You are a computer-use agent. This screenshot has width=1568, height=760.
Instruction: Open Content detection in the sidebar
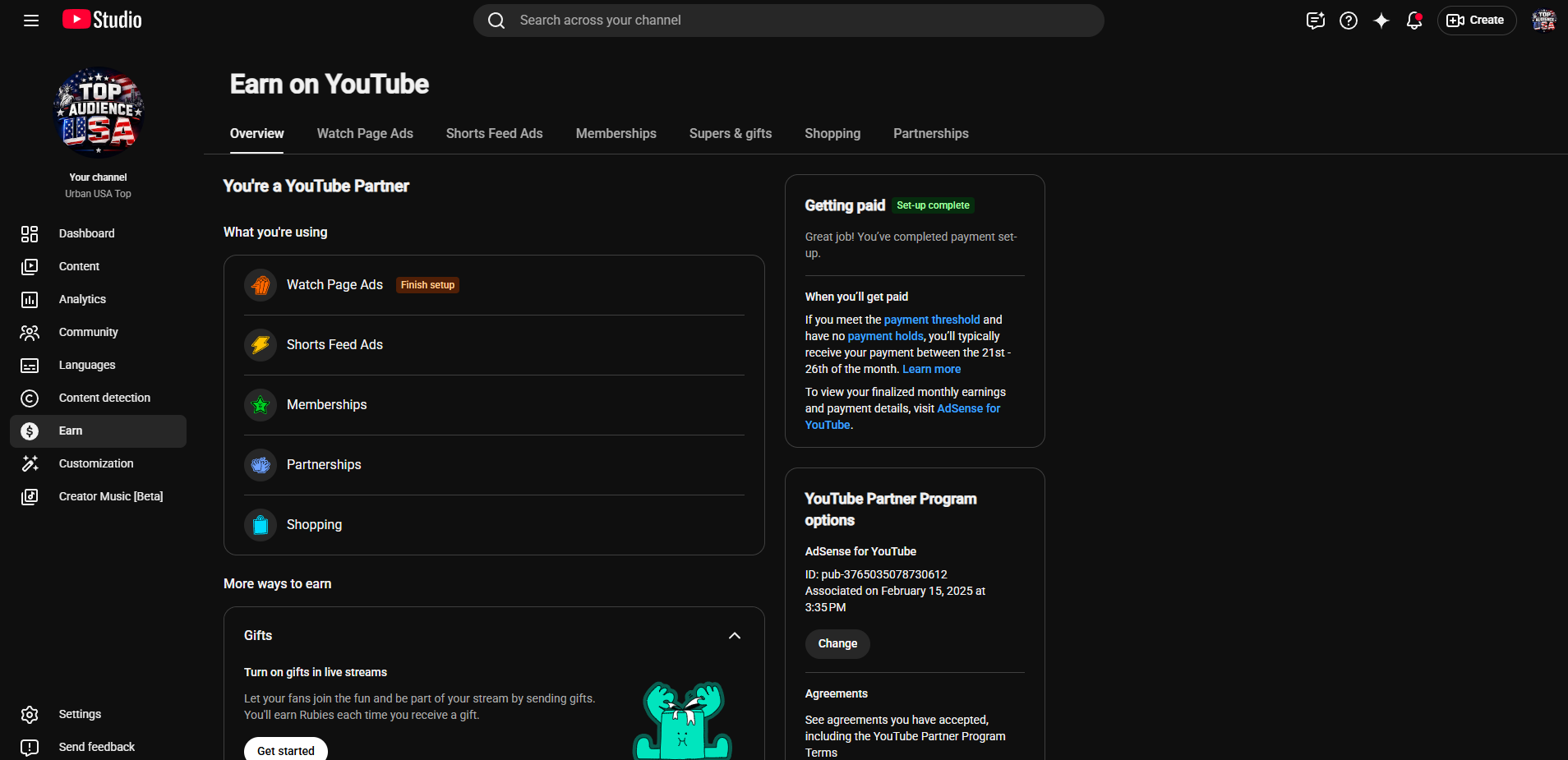click(x=98, y=398)
